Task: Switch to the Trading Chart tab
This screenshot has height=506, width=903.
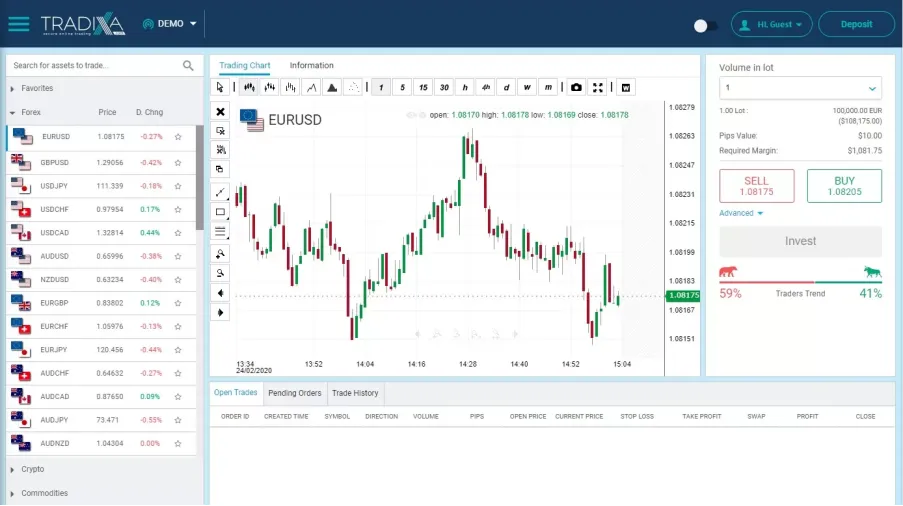Action: click(244, 65)
